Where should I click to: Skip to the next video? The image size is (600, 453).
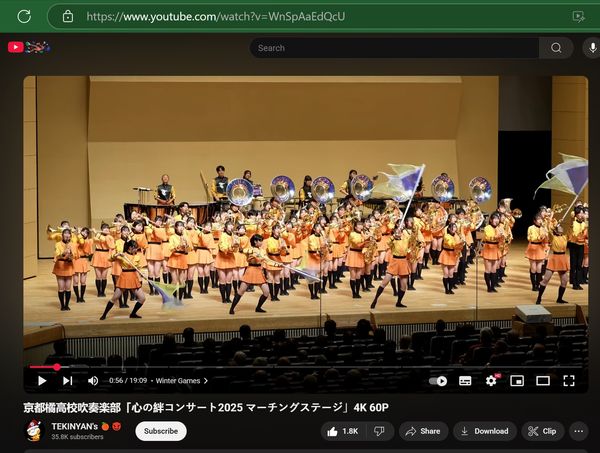pyautogui.click(x=67, y=381)
